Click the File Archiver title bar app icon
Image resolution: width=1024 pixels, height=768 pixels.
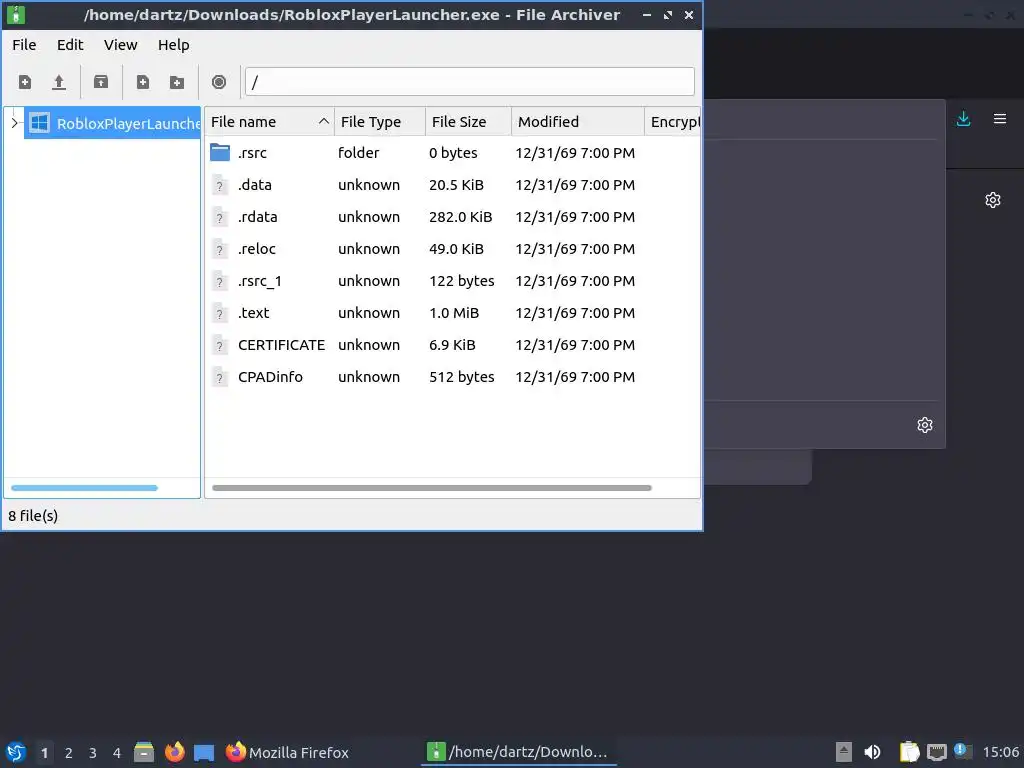(x=16, y=14)
